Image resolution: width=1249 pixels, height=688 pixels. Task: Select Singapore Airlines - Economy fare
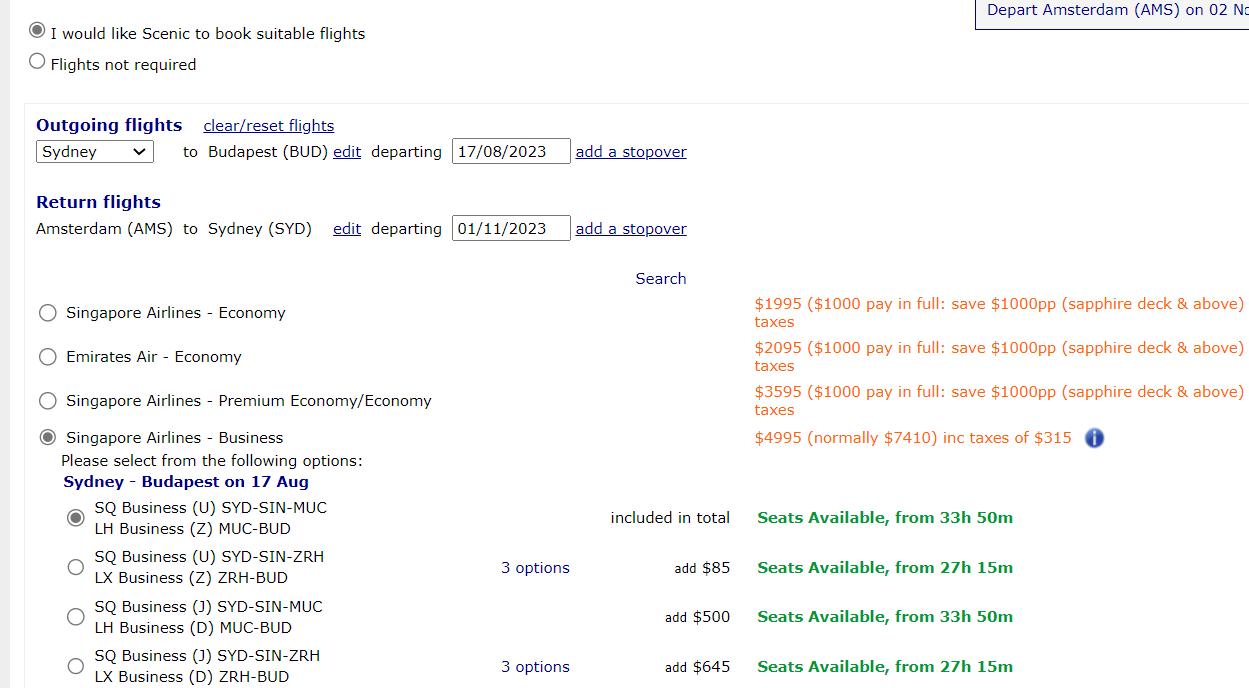coord(47,313)
